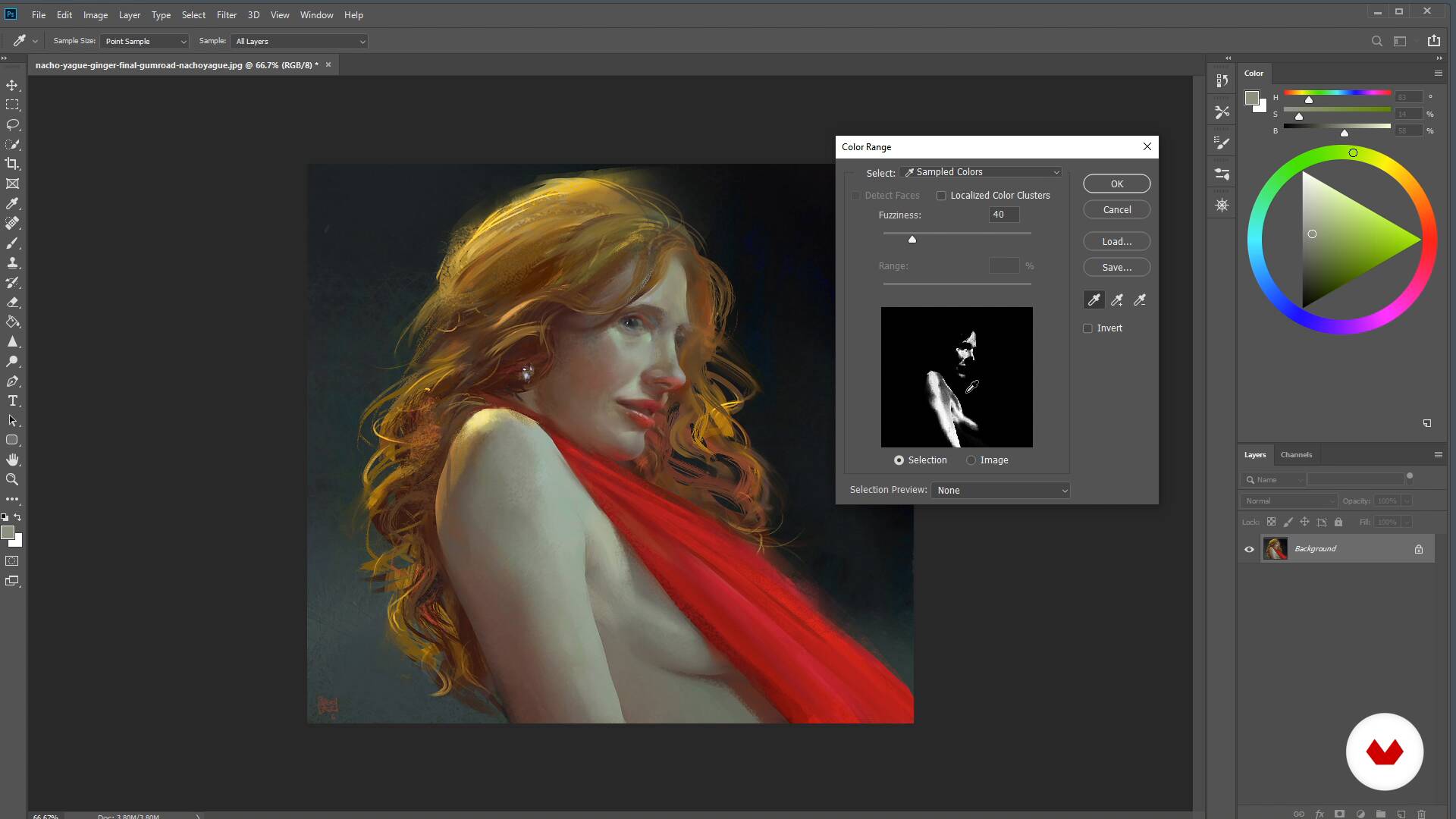The height and width of the screenshot is (819, 1456).
Task: Select the Sharpen tool
Action: [12, 341]
